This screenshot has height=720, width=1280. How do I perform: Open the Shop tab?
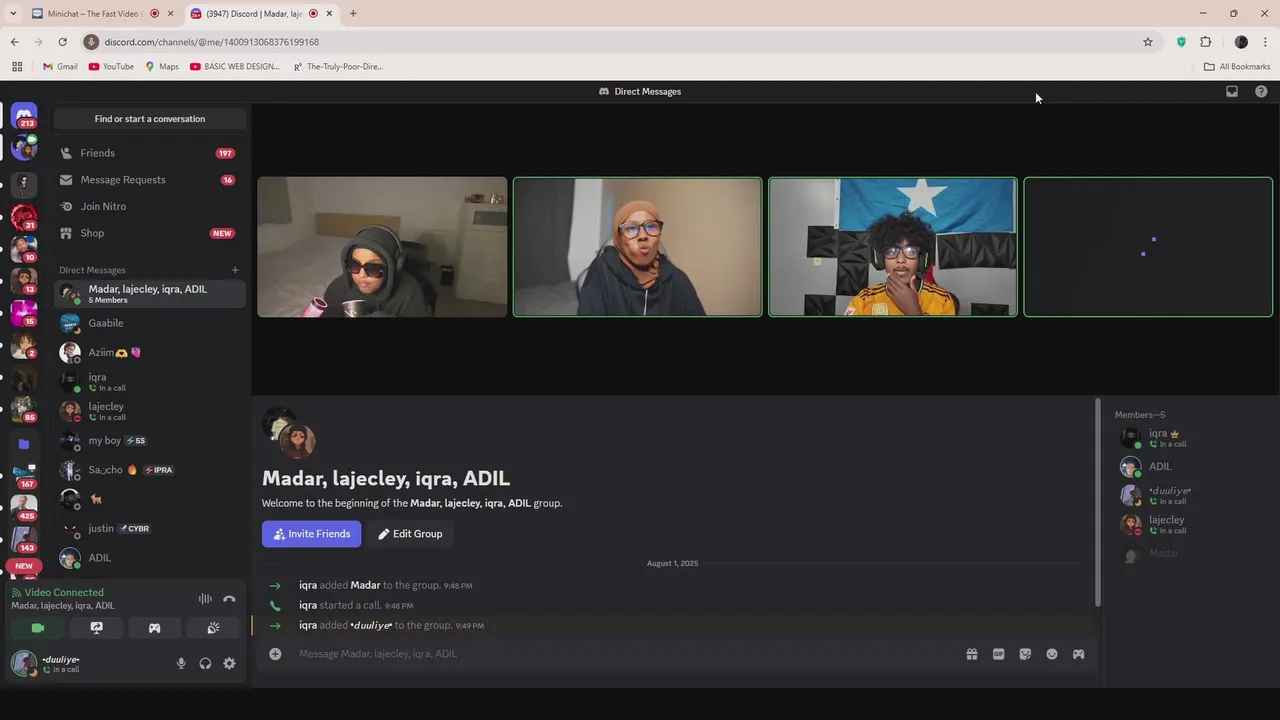click(x=150, y=233)
